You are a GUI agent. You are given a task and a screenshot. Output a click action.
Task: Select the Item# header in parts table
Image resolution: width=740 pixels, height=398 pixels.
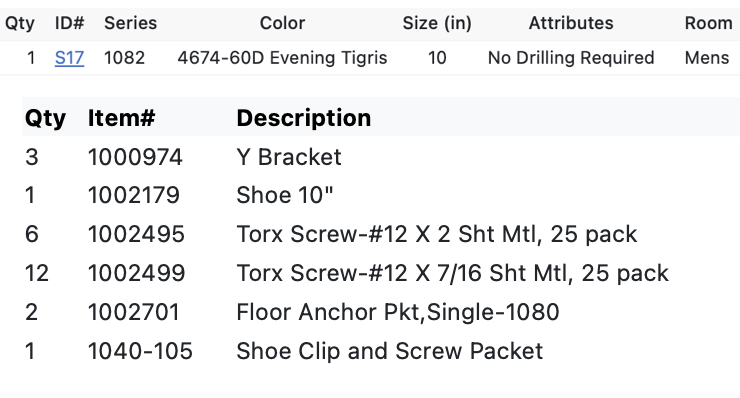tap(121, 118)
